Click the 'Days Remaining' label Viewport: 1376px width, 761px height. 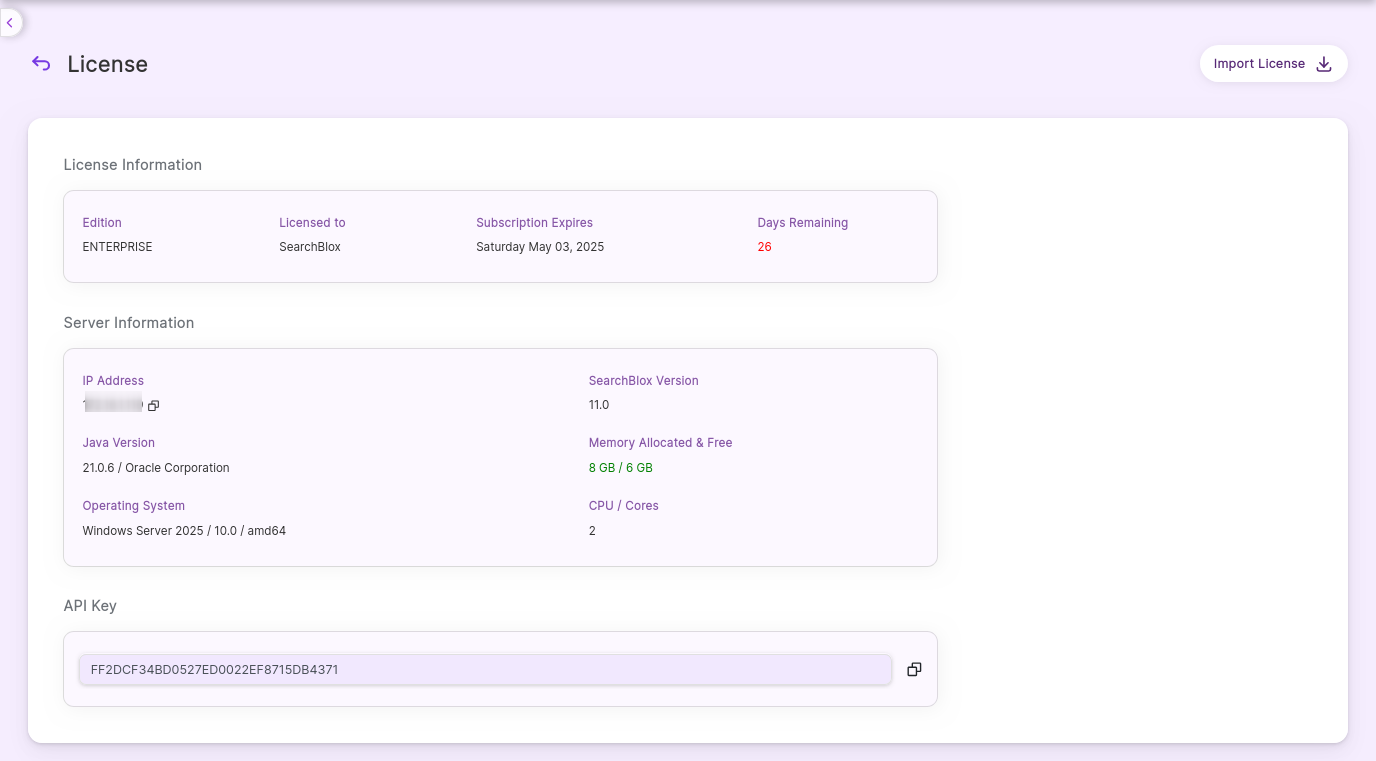point(803,223)
